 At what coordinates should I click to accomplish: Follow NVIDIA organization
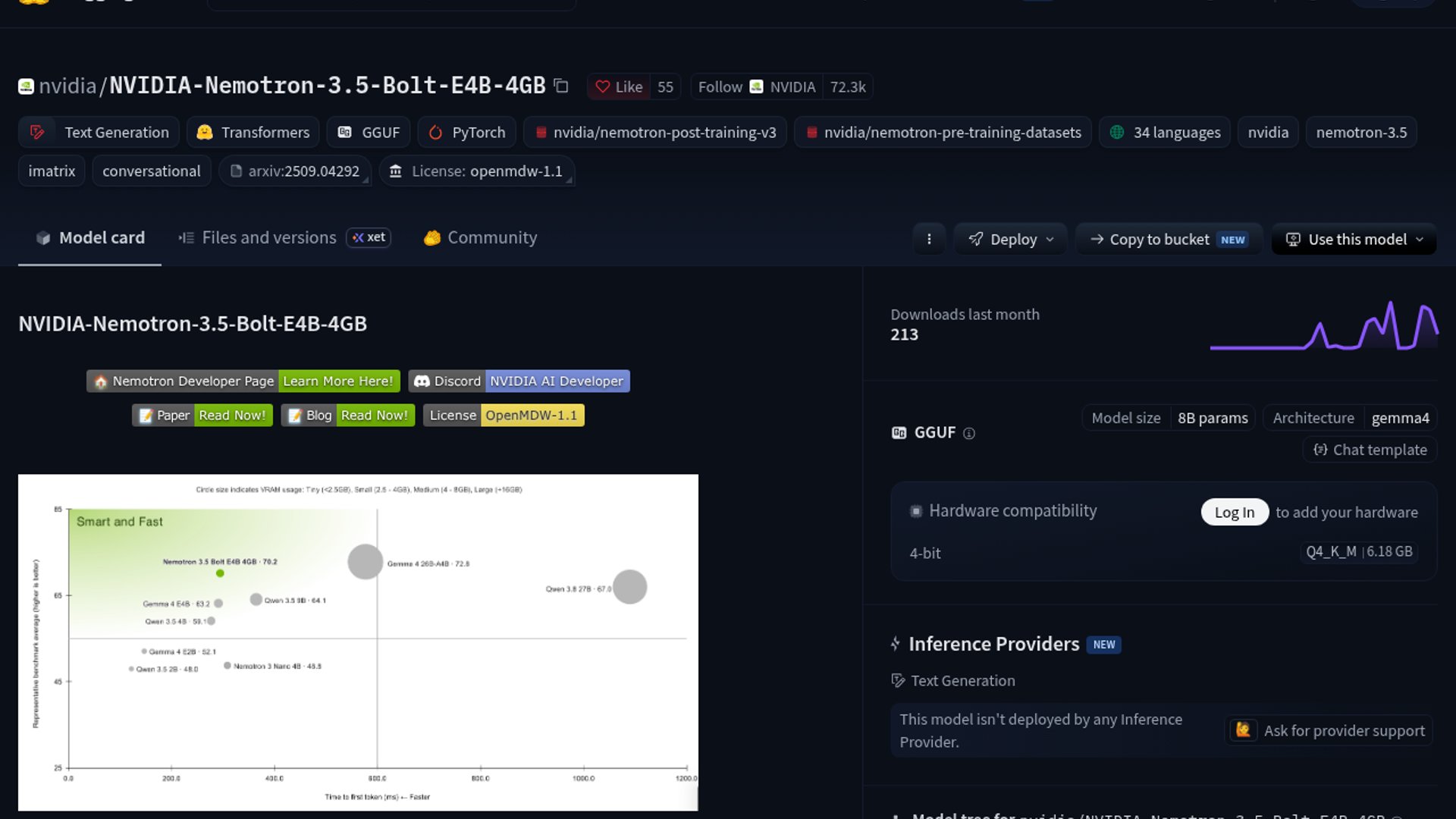(x=757, y=87)
